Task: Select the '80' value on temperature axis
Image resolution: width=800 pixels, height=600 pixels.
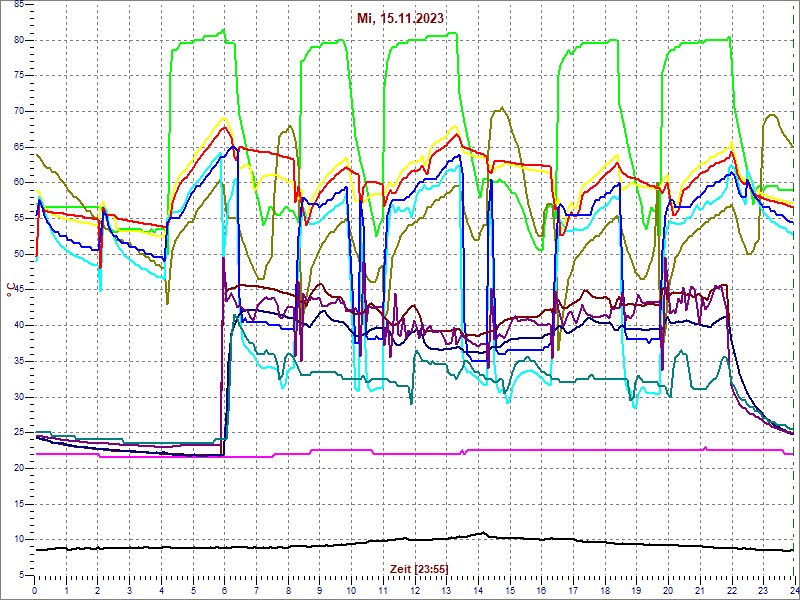Action: (x=18, y=40)
